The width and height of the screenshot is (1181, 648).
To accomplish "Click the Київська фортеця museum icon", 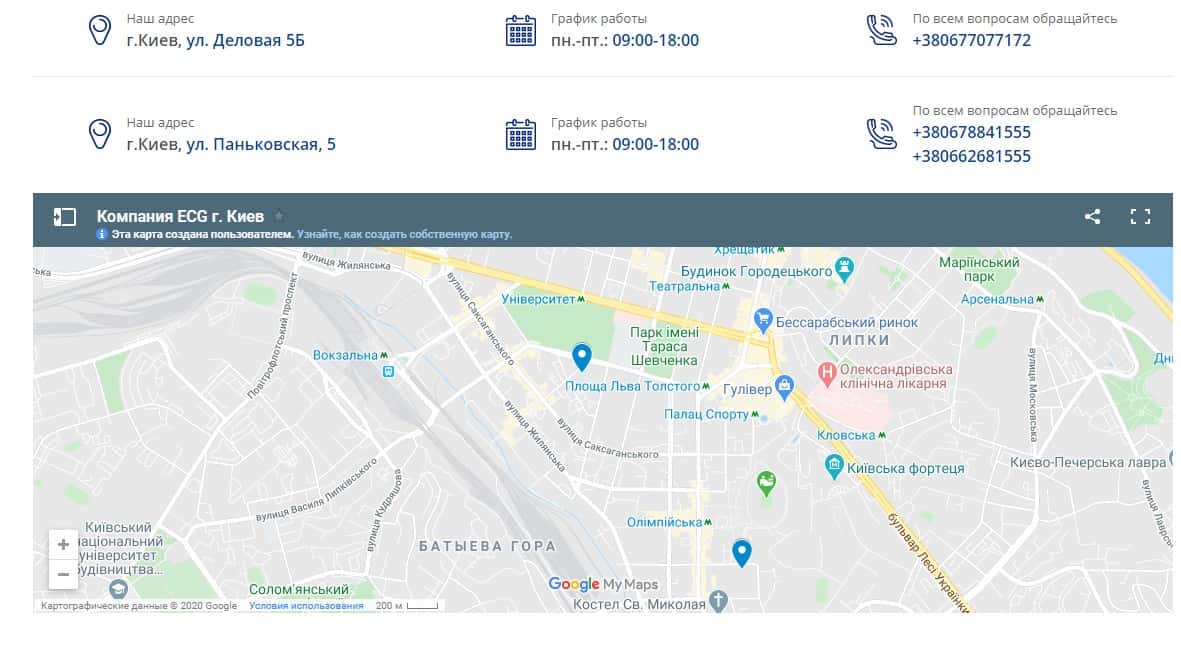I will (834, 466).
